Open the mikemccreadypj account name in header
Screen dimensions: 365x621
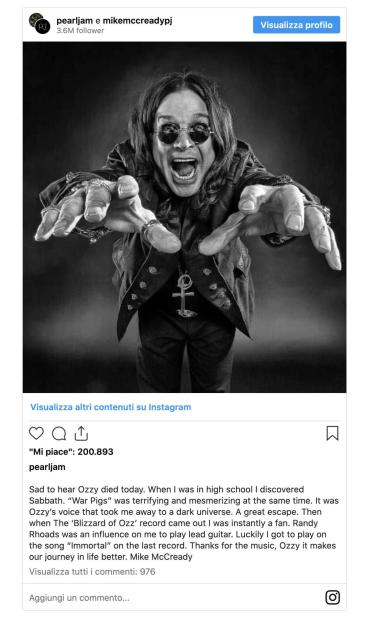137,20
